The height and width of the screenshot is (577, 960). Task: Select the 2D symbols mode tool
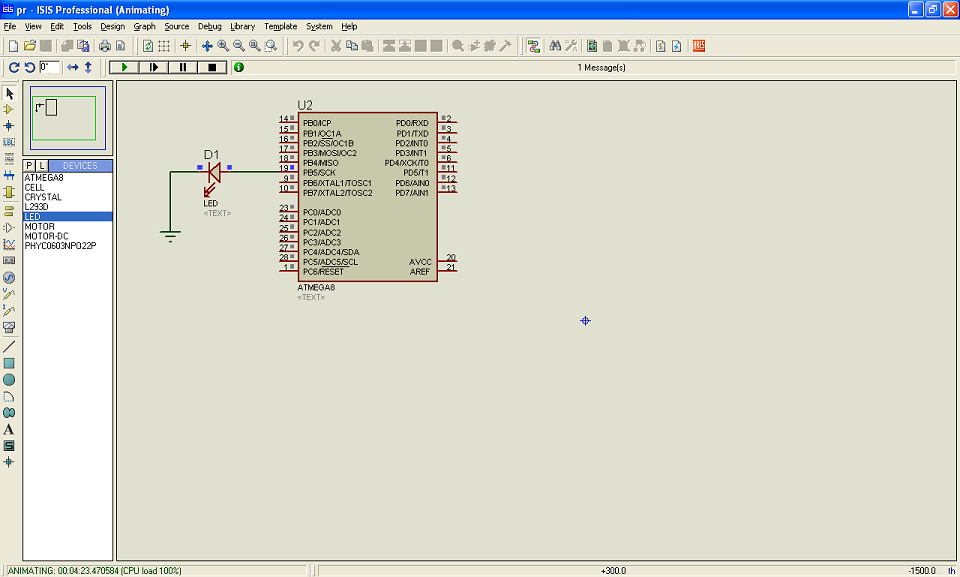pyautogui.click(x=9, y=446)
